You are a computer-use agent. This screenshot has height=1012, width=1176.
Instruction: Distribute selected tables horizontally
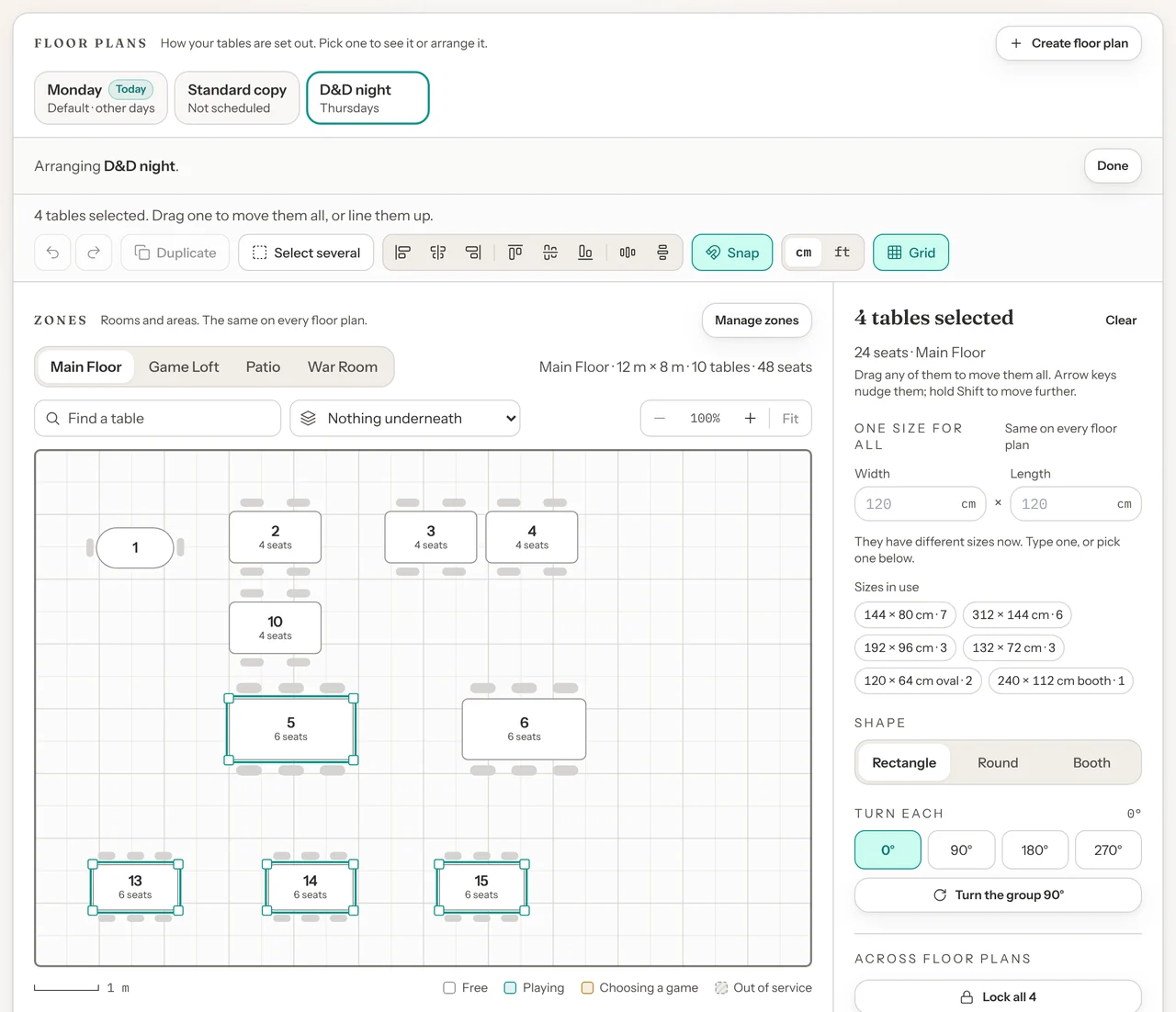[628, 253]
